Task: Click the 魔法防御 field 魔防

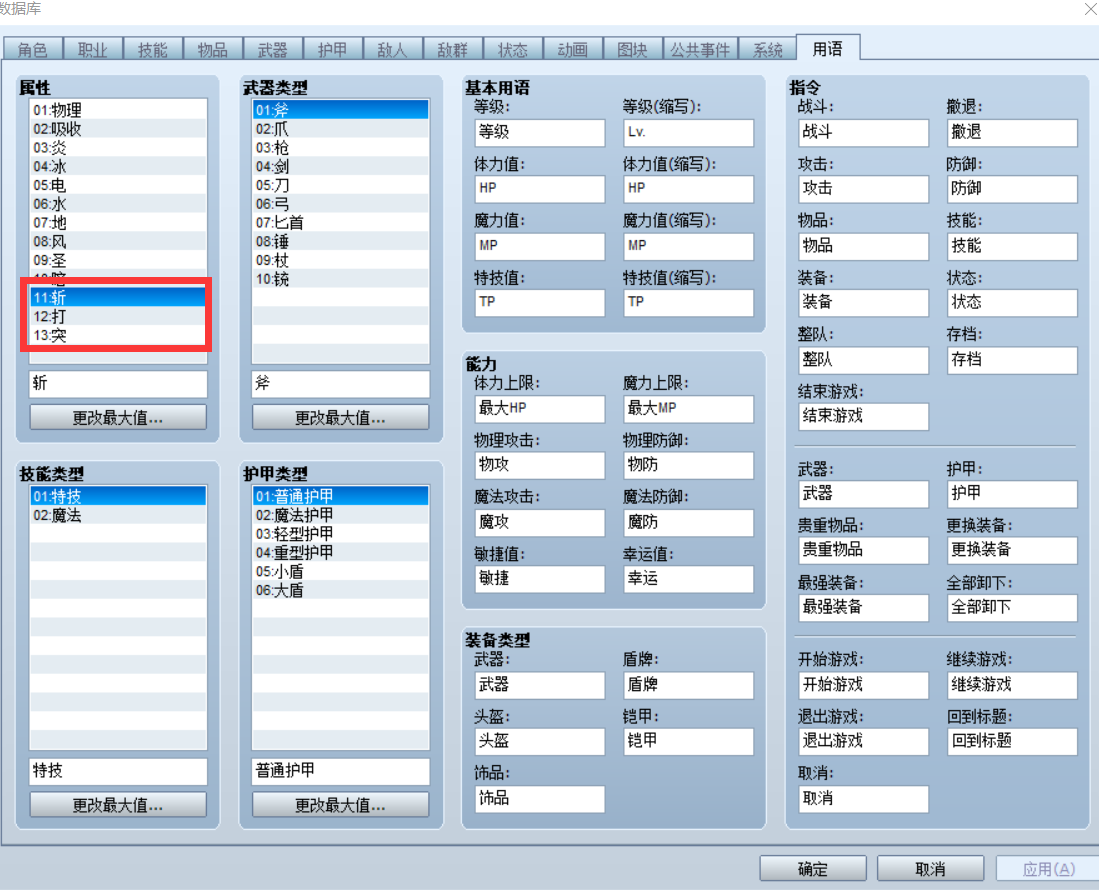Action: pyautogui.click(x=688, y=523)
